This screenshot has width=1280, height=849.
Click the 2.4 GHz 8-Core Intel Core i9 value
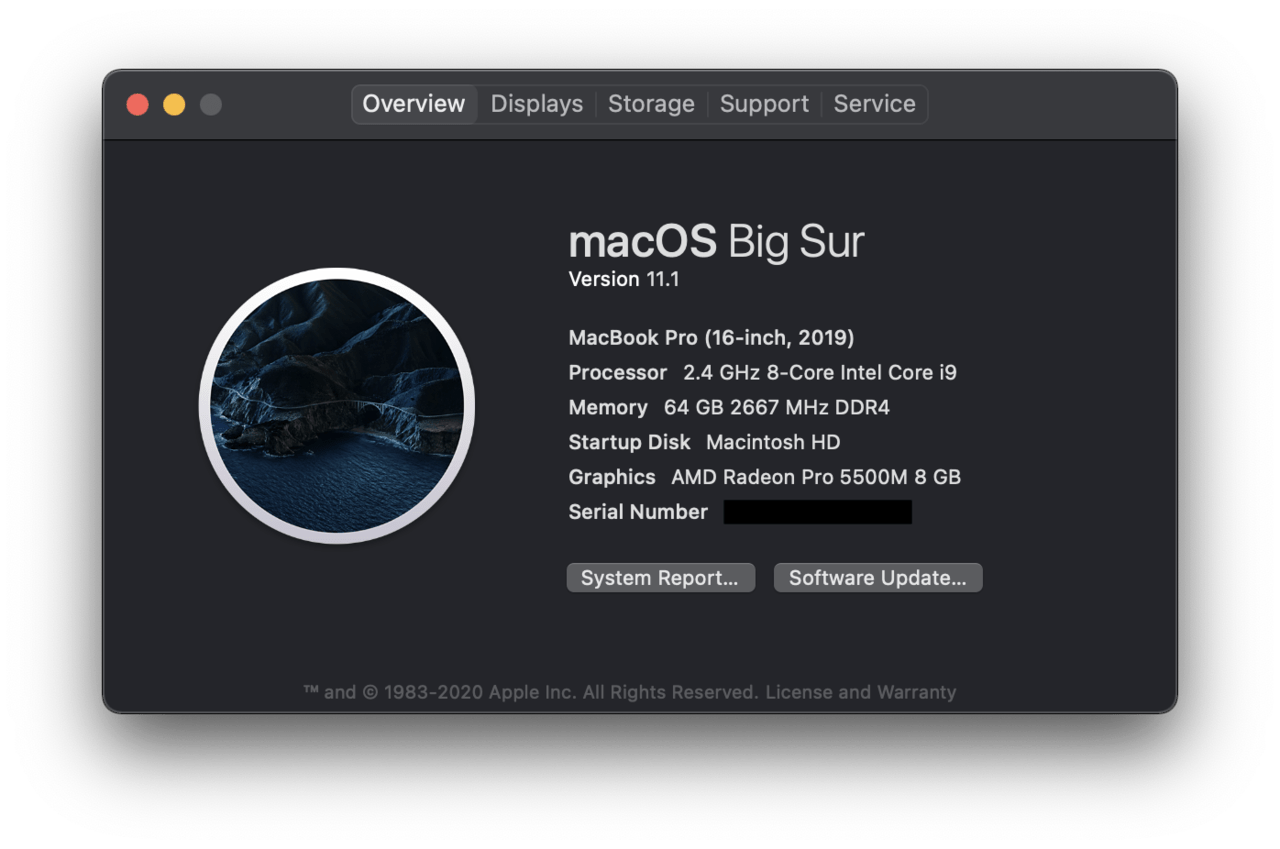pos(820,373)
